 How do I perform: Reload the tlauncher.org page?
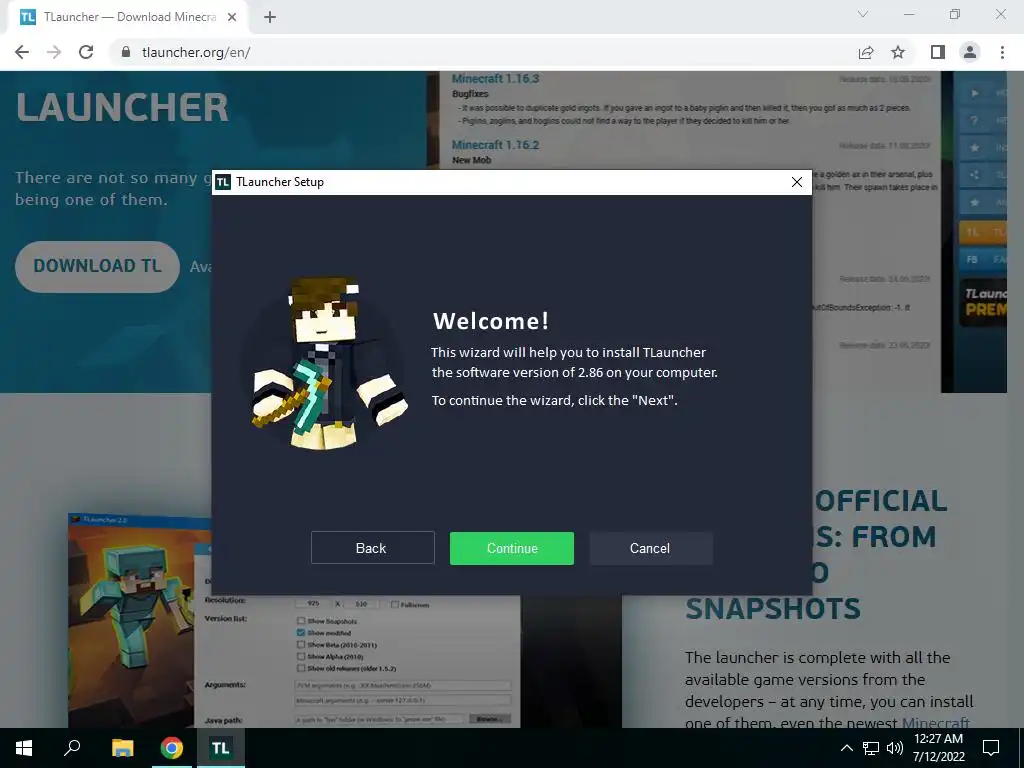86,52
